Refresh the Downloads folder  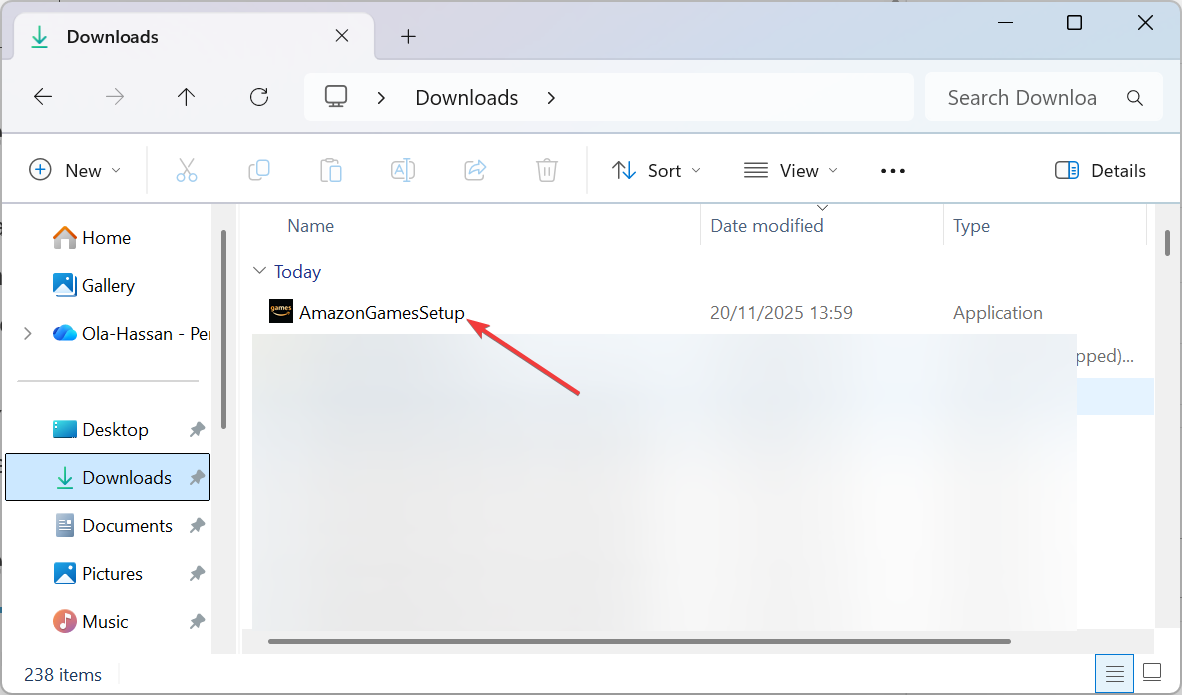pos(259,96)
